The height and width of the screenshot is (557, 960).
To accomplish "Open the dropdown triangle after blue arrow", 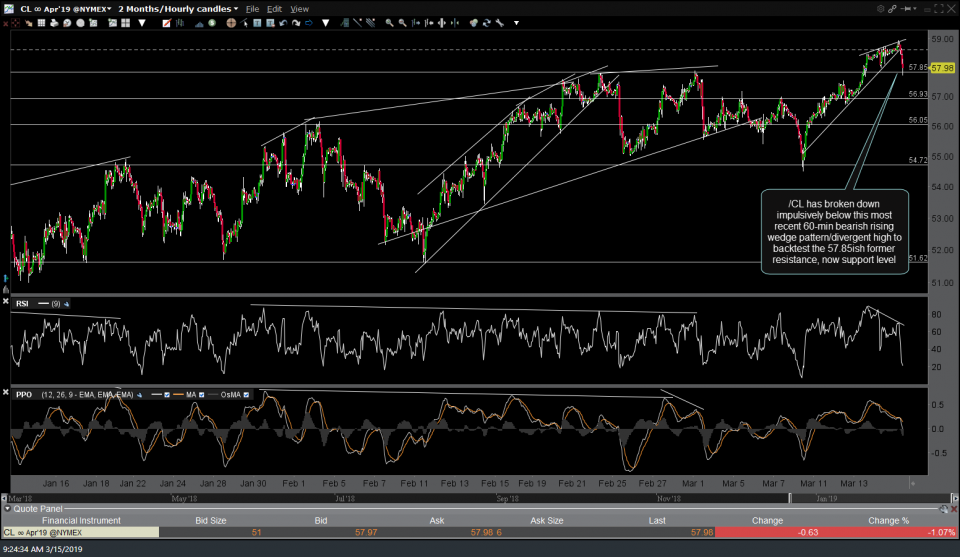I will pyautogui.click(x=325, y=23).
